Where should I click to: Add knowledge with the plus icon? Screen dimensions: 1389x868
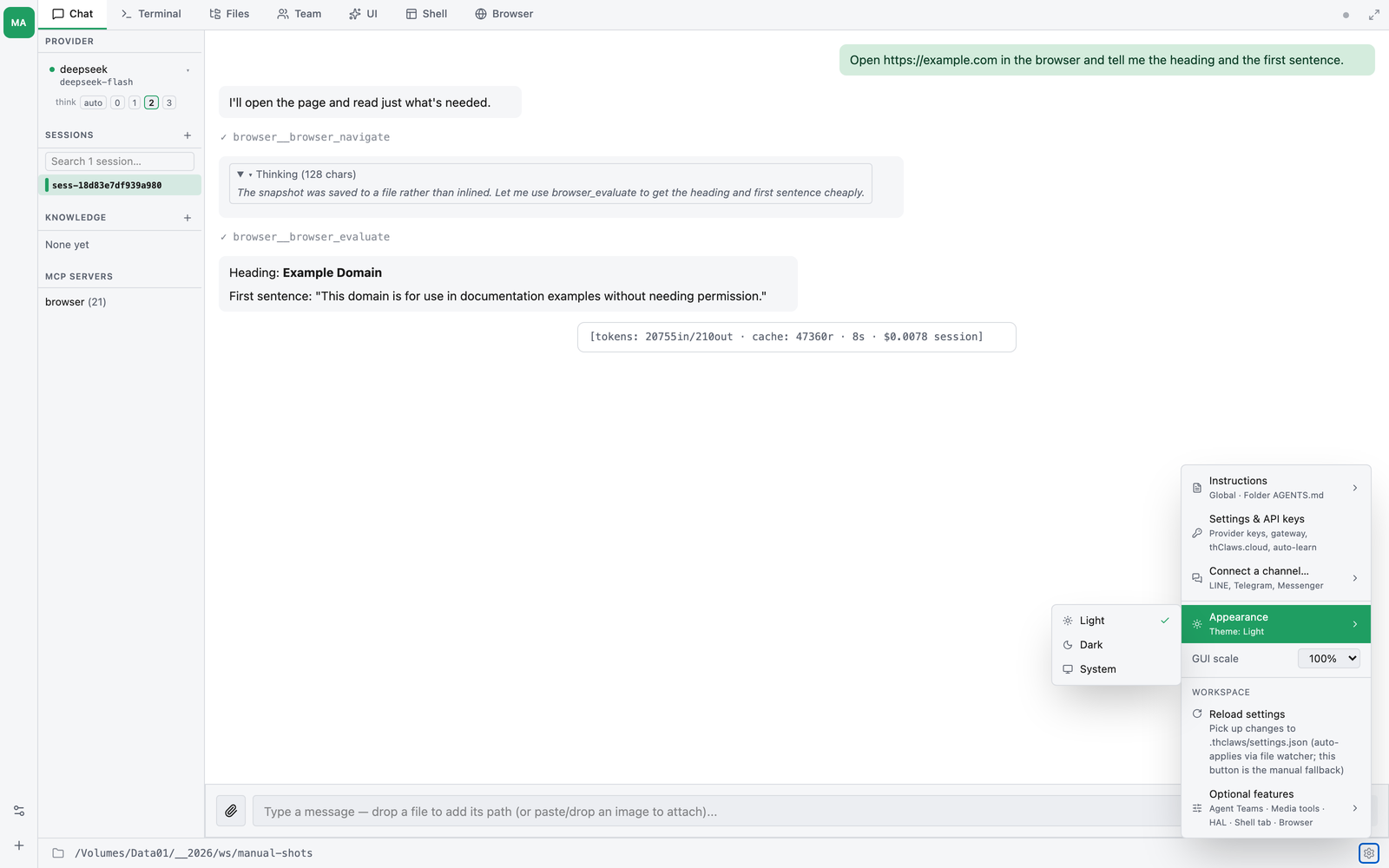pos(188,218)
